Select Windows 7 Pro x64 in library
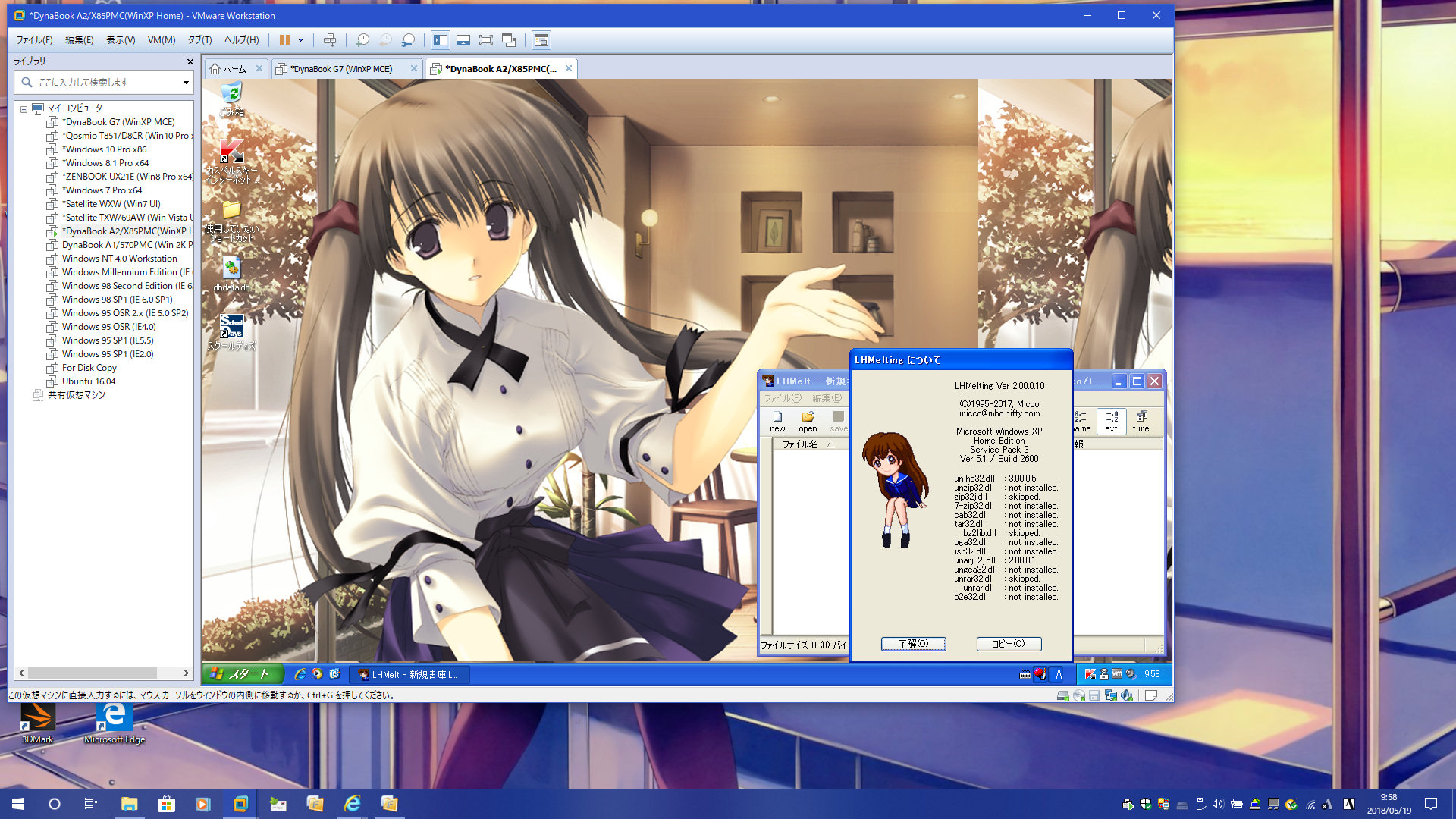 tap(102, 190)
